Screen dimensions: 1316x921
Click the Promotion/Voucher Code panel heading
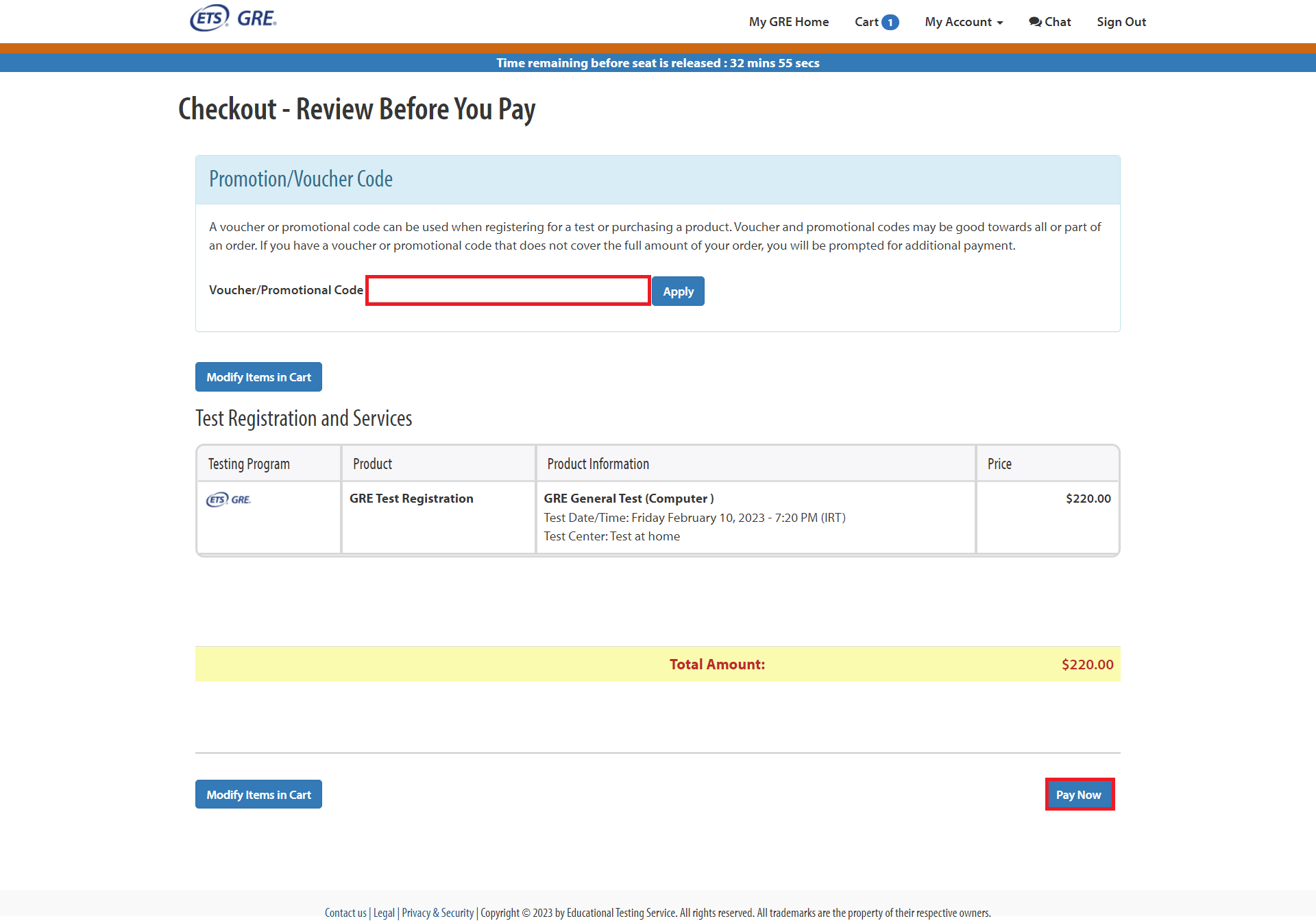pyautogui.click(x=301, y=179)
